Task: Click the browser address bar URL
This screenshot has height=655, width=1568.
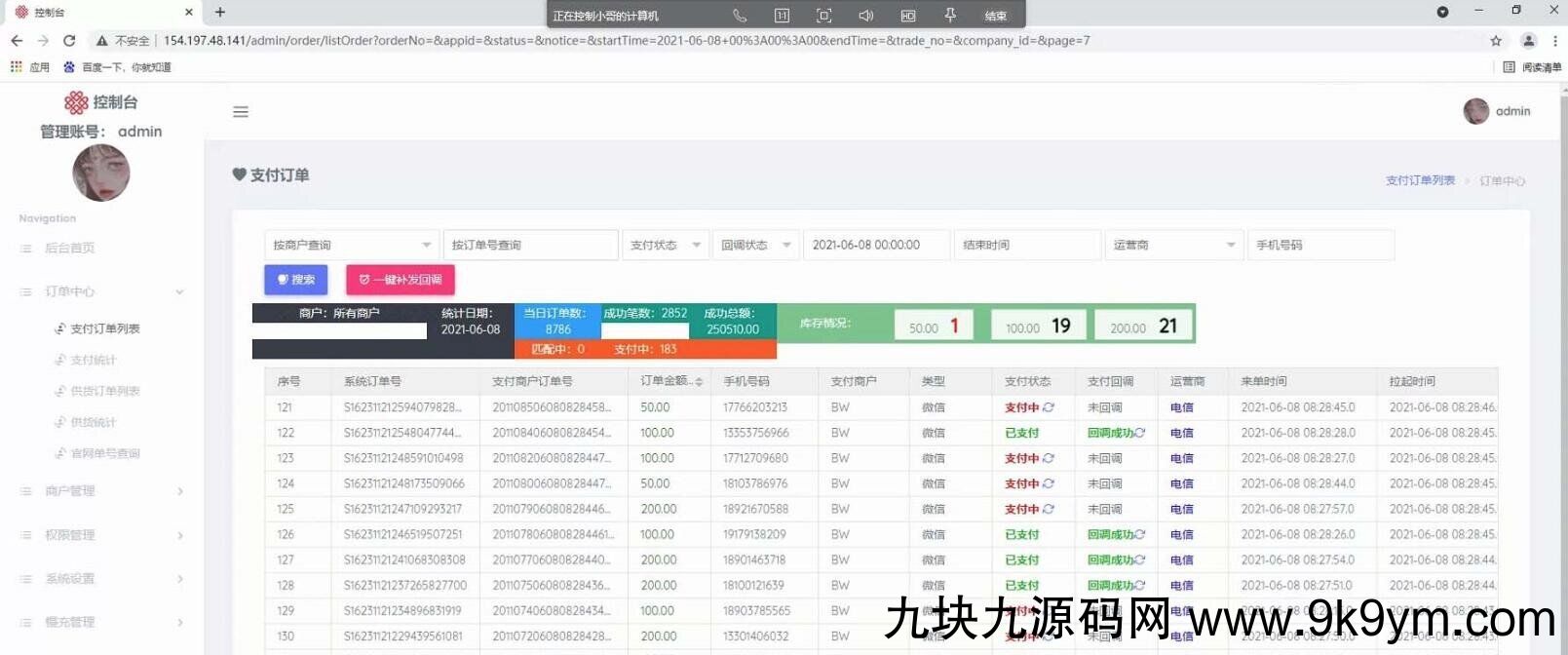Action: pyautogui.click(x=627, y=40)
